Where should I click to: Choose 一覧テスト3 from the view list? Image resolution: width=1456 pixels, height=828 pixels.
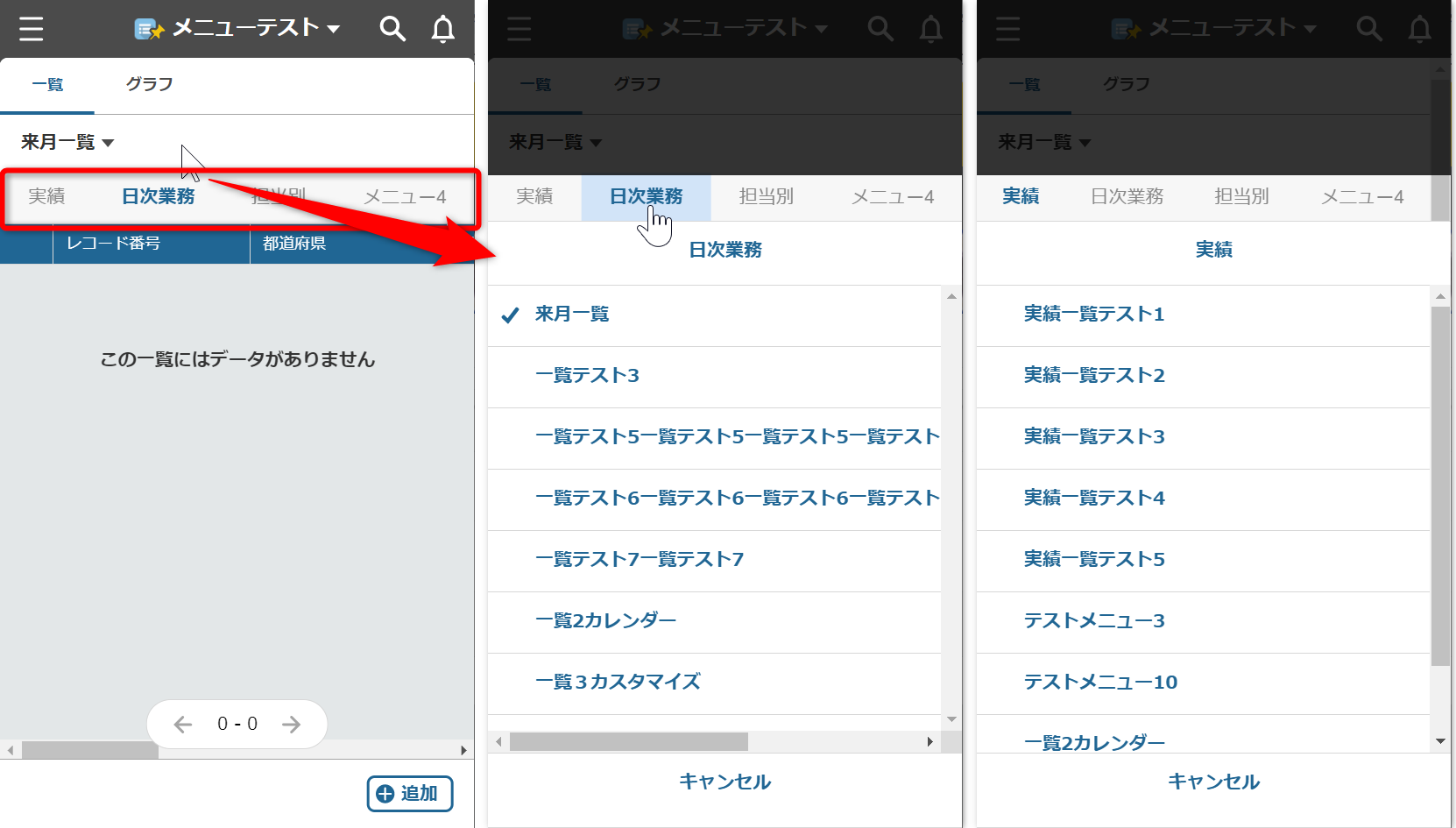pyautogui.click(x=587, y=376)
